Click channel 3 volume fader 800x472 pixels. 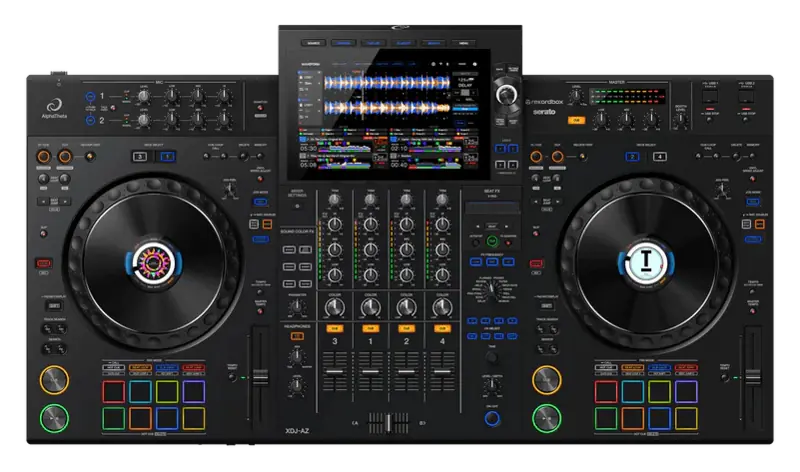click(335, 372)
